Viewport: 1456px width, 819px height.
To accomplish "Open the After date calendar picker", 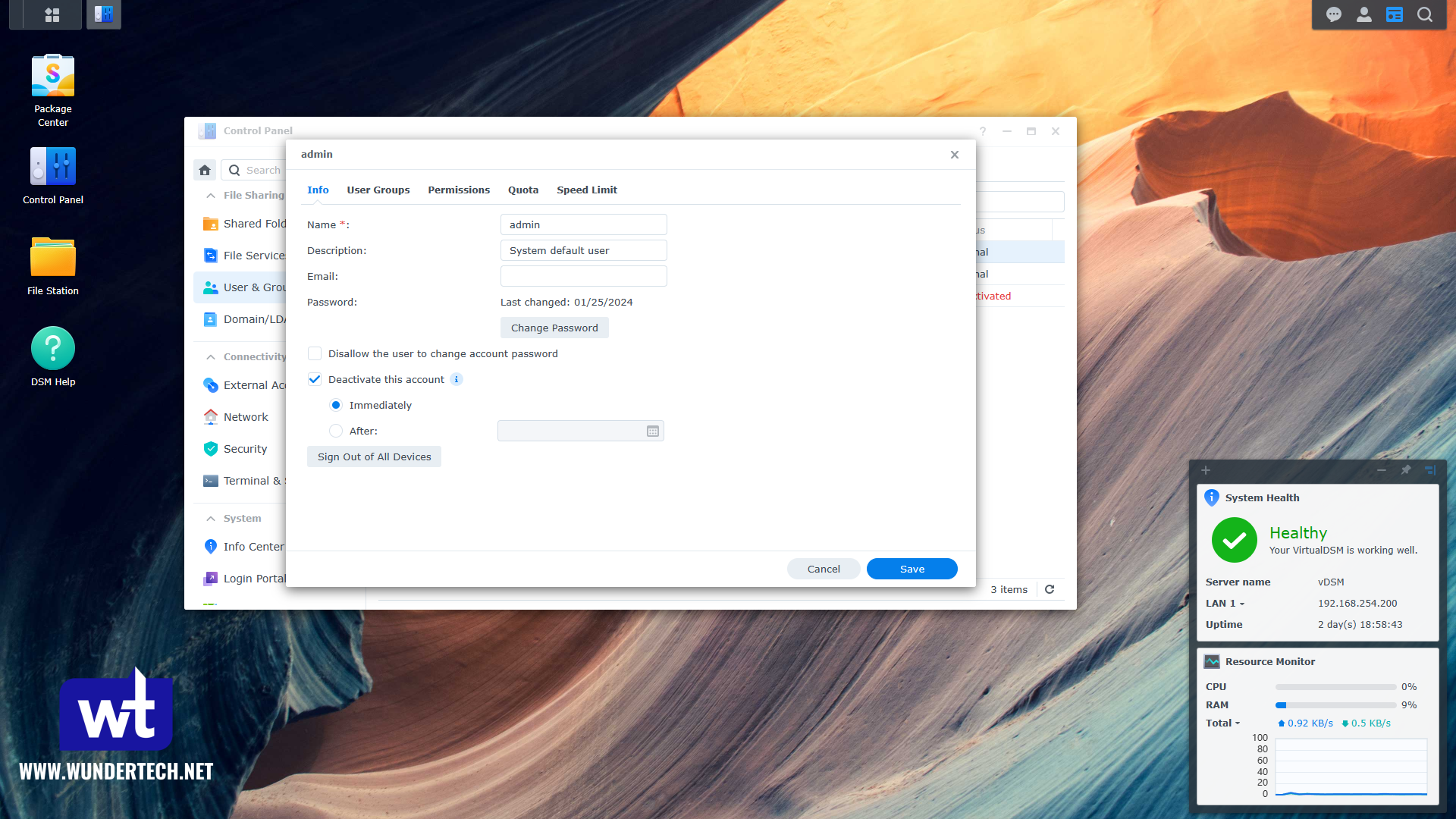I will click(x=652, y=431).
